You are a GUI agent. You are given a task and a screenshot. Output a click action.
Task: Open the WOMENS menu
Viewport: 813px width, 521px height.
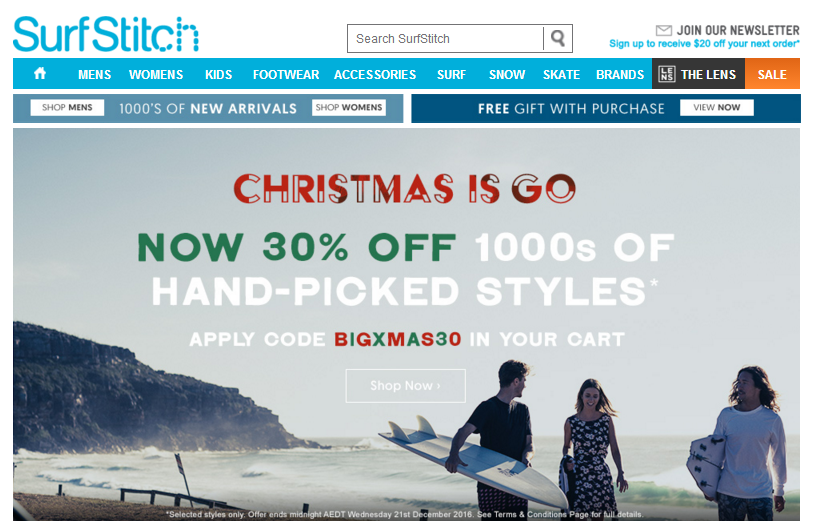[x=156, y=75]
